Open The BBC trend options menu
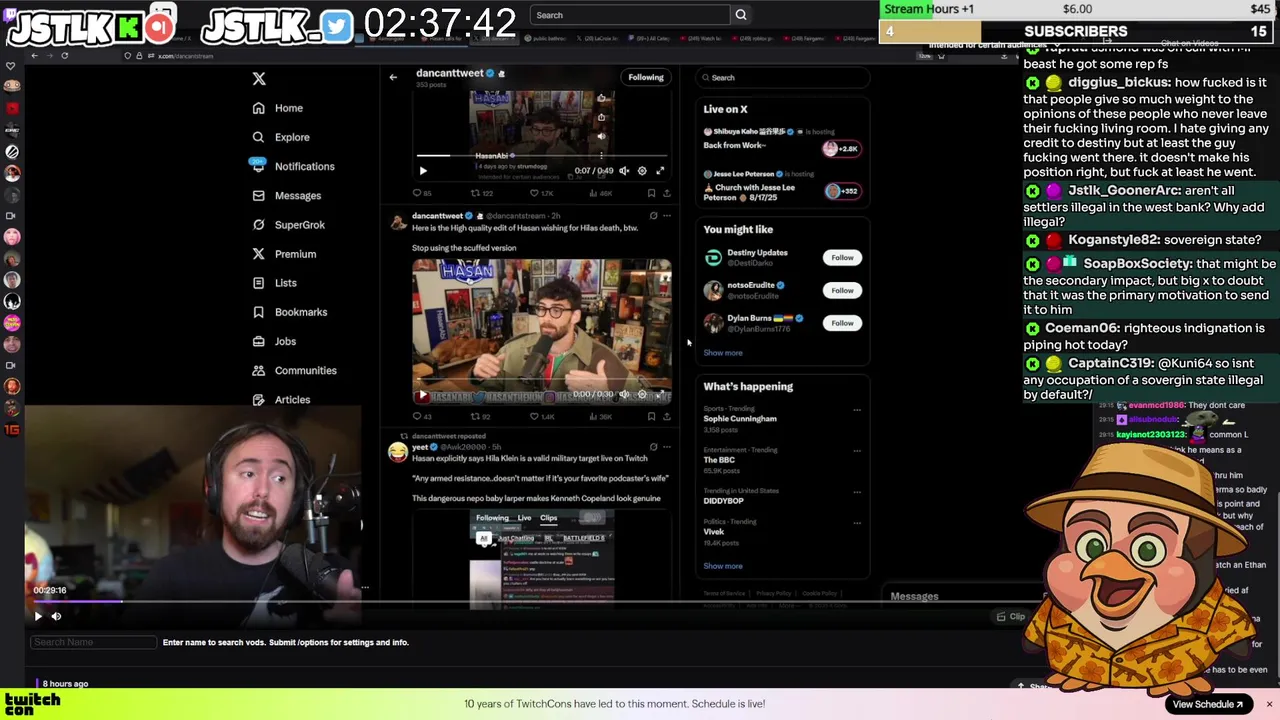Viewport: 1280px width, 720px height. [856, 451]
